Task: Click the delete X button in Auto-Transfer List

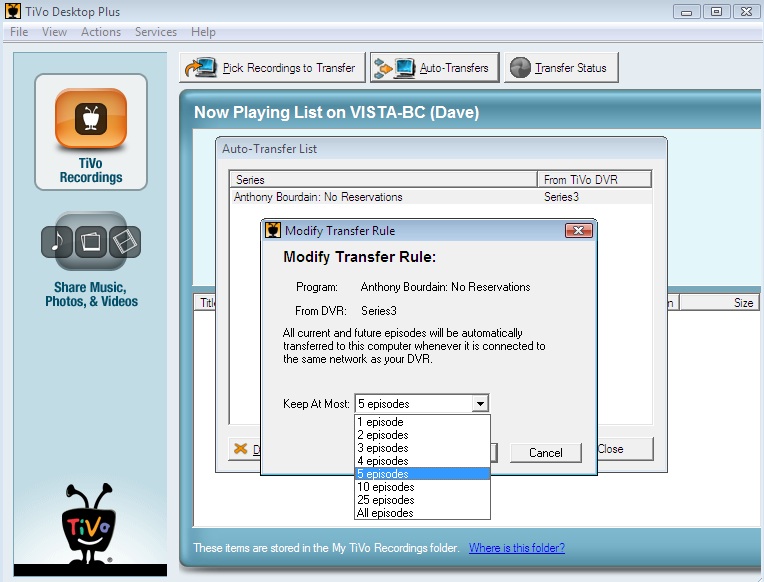Action: (245, 449)
